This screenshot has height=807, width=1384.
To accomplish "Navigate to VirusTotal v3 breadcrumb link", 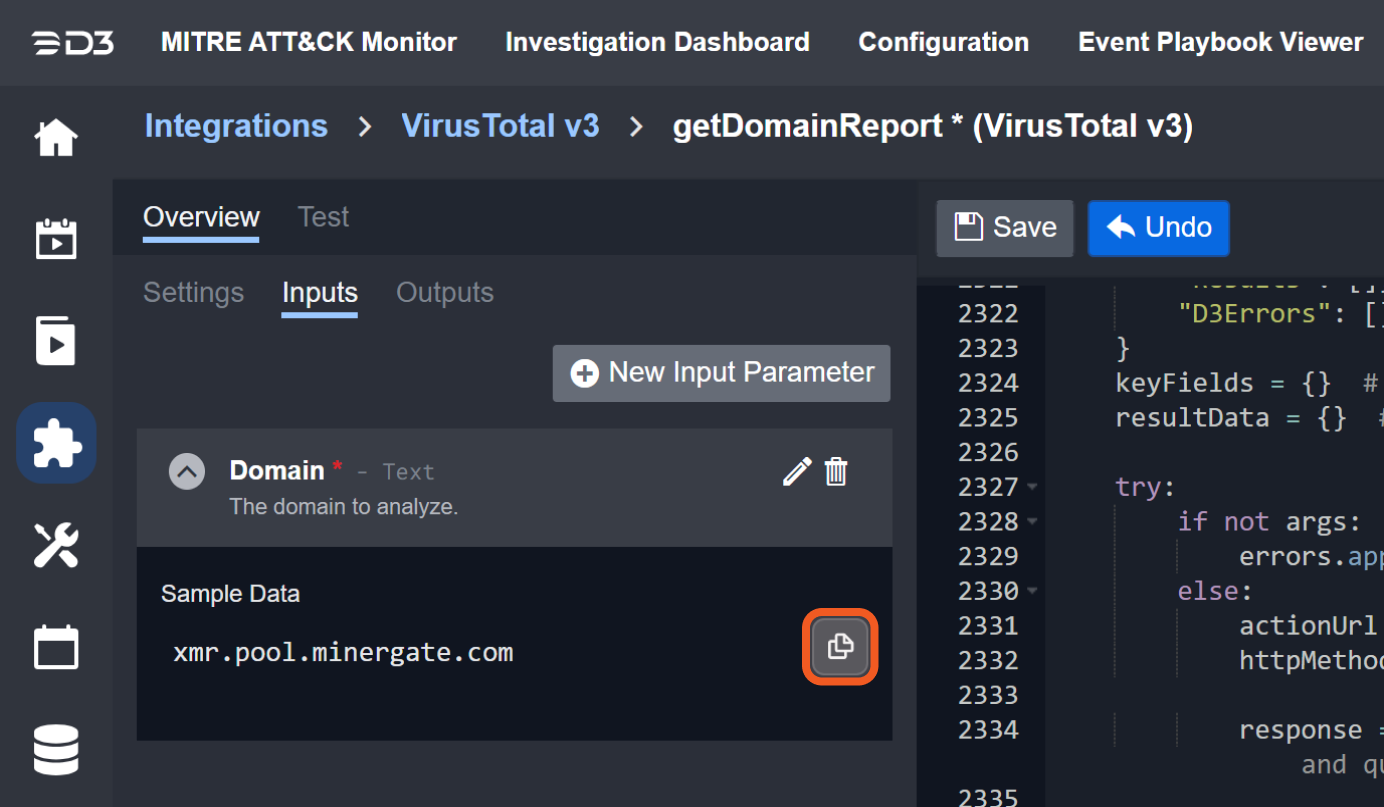I will click(x=500, y=126).
